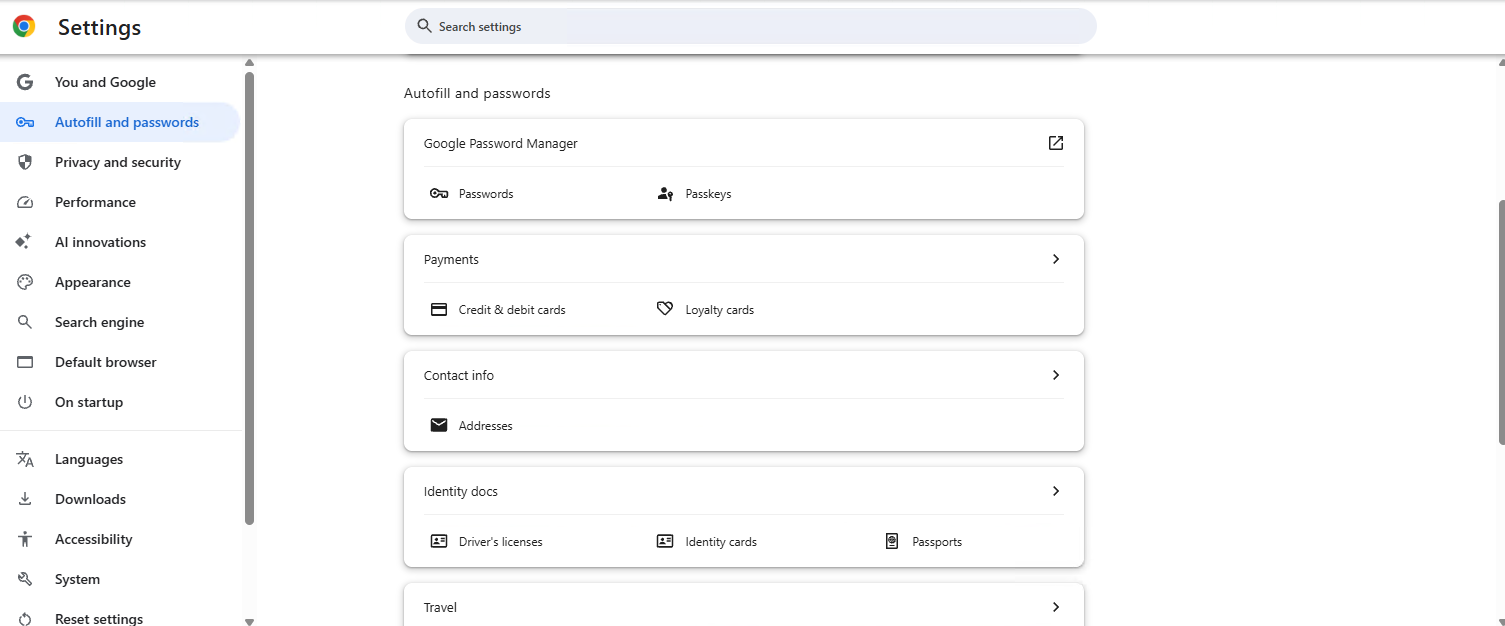
Task: Click the translate icon for Languages
Action: coord(25,459)
